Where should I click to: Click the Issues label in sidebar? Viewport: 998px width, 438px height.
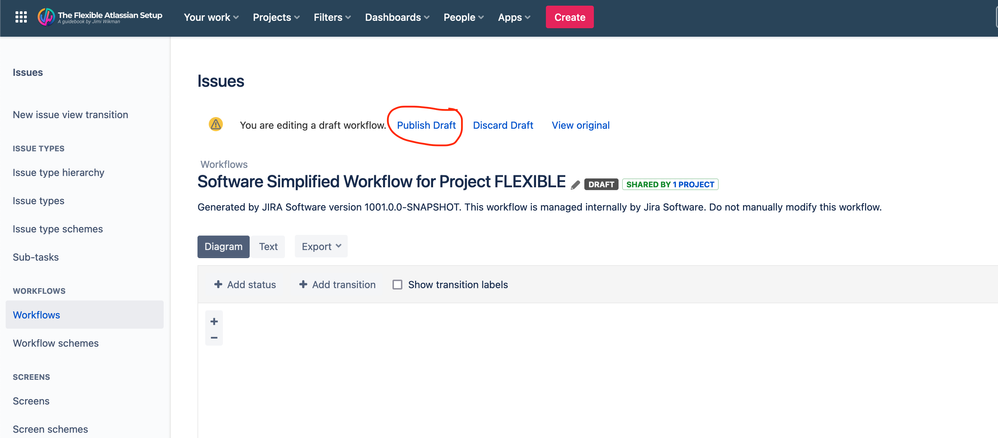[x=28, y=73]
